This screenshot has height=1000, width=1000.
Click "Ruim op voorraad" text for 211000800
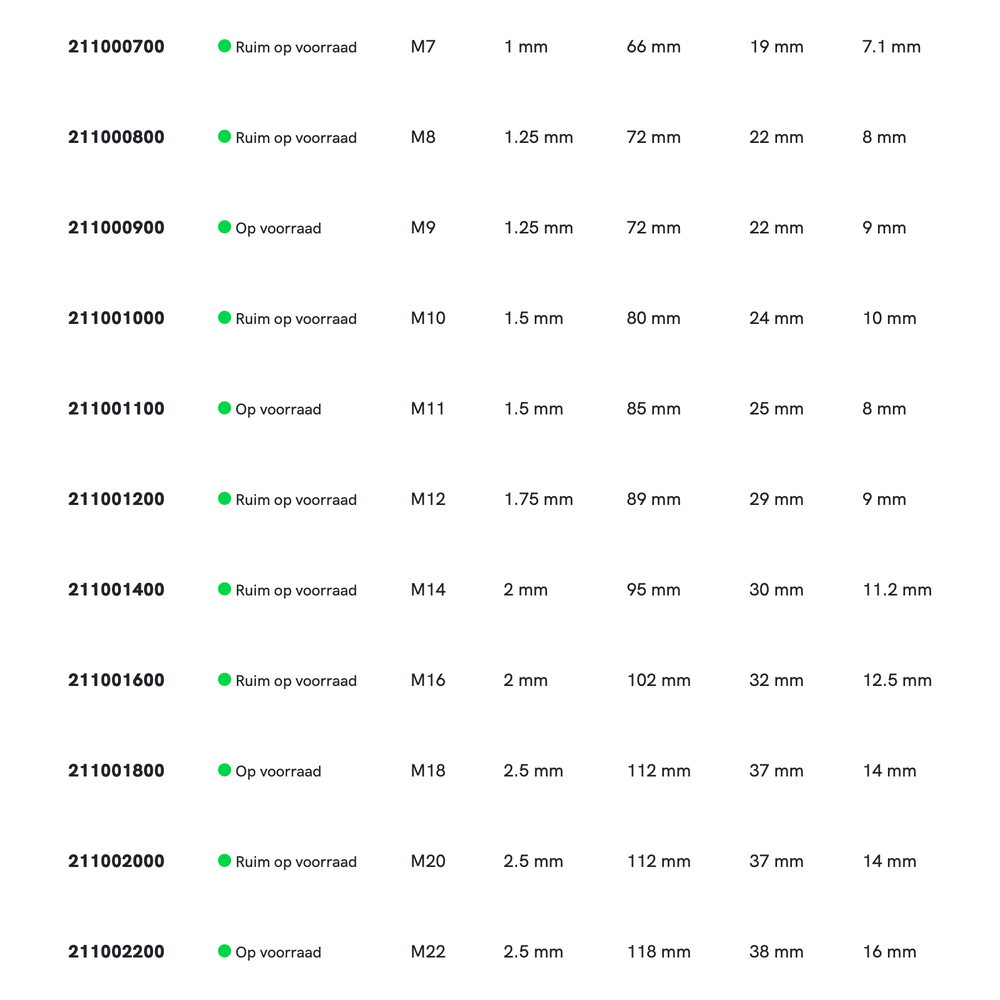296,138
